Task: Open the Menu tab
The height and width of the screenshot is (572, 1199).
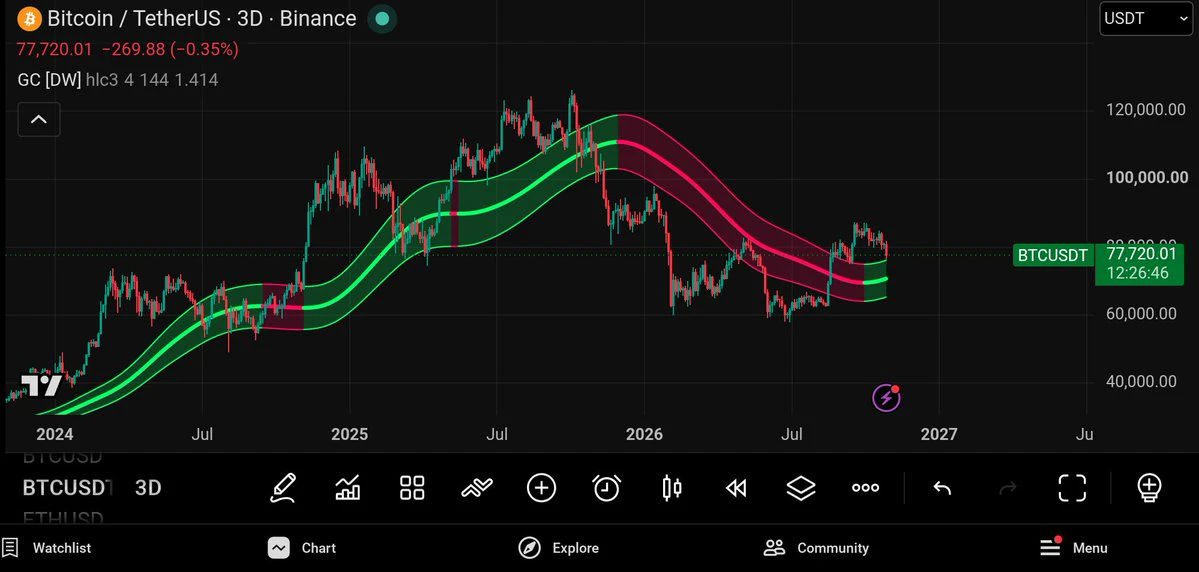Action: point(1074,548)
